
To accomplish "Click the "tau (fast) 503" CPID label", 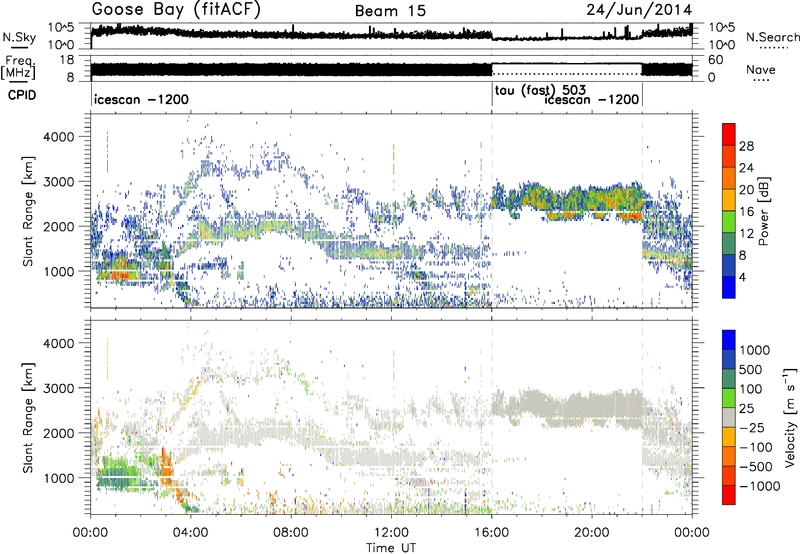I will pos(540,90).
